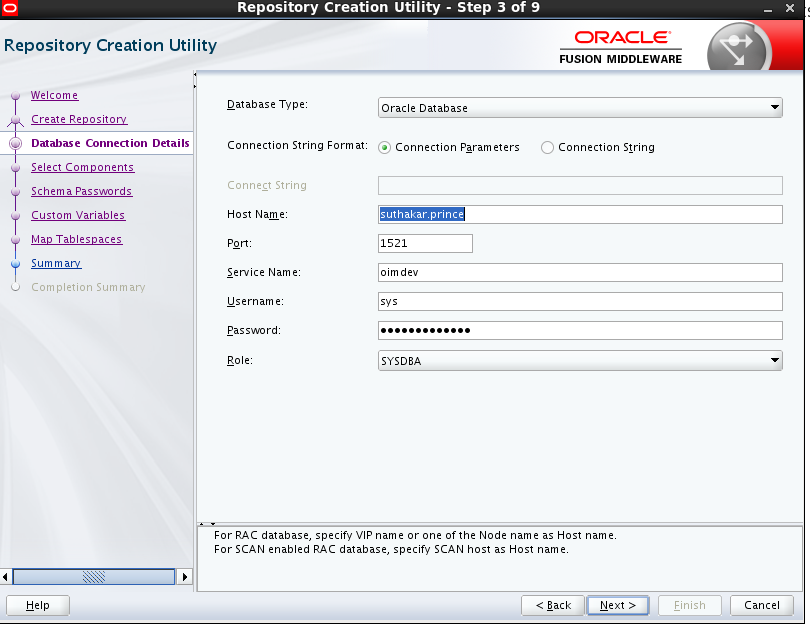Click the disabled Connect String field
The image size is (810, 624).
(x=580, y=185)
